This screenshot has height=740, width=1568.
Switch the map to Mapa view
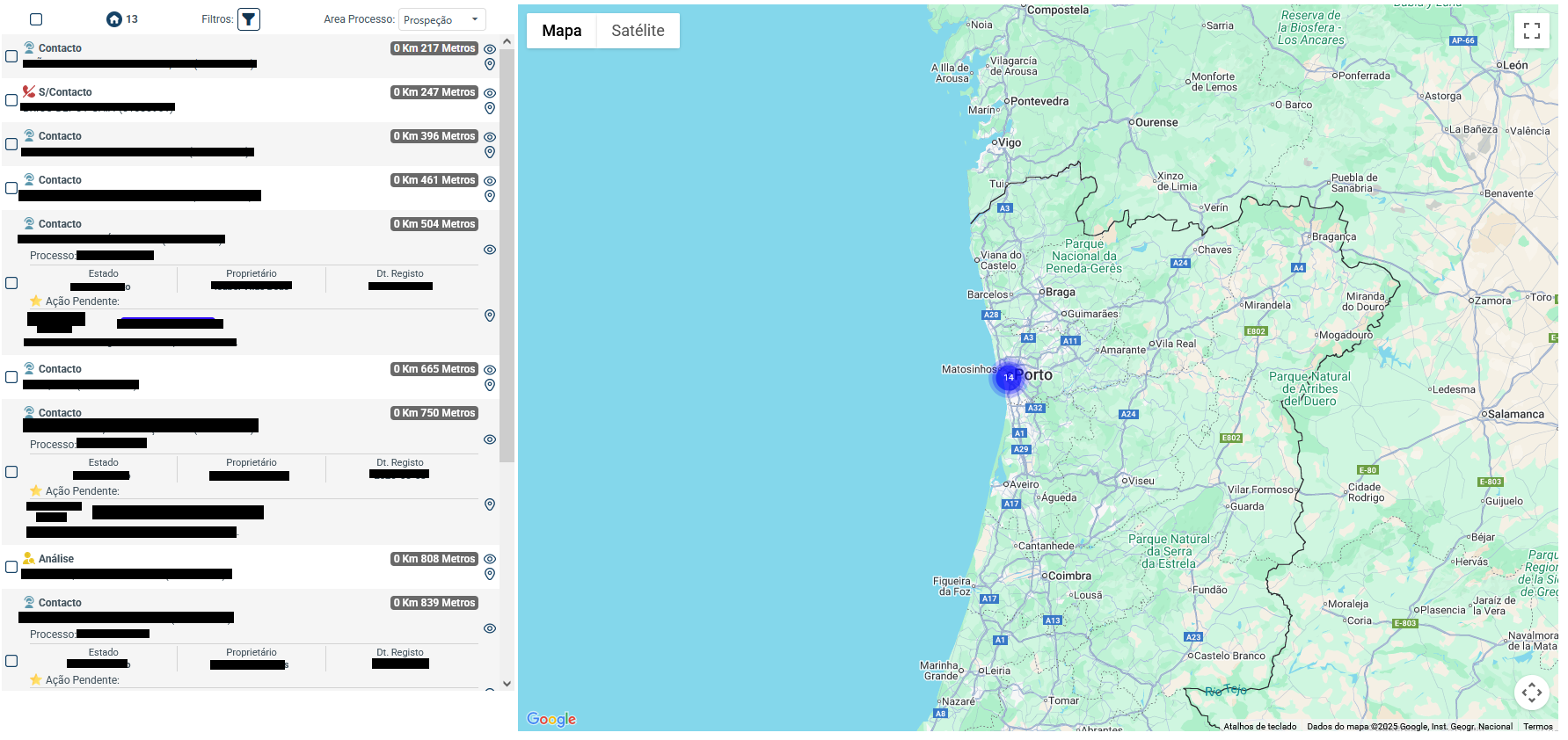[562, 31]
